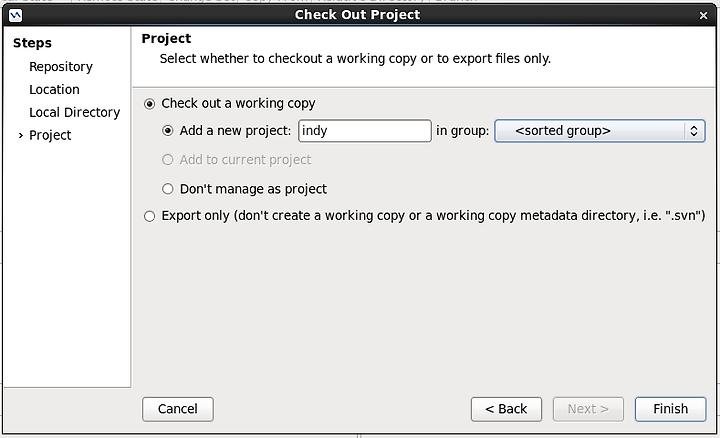Go to the Repository step

pyautogui.click(x=61, y=67)
